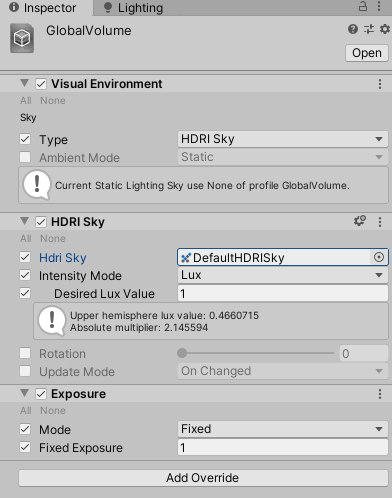The image size is (392, 498).
Task: Open Visual Environment three-dot menu
Action: coord(380,84)
